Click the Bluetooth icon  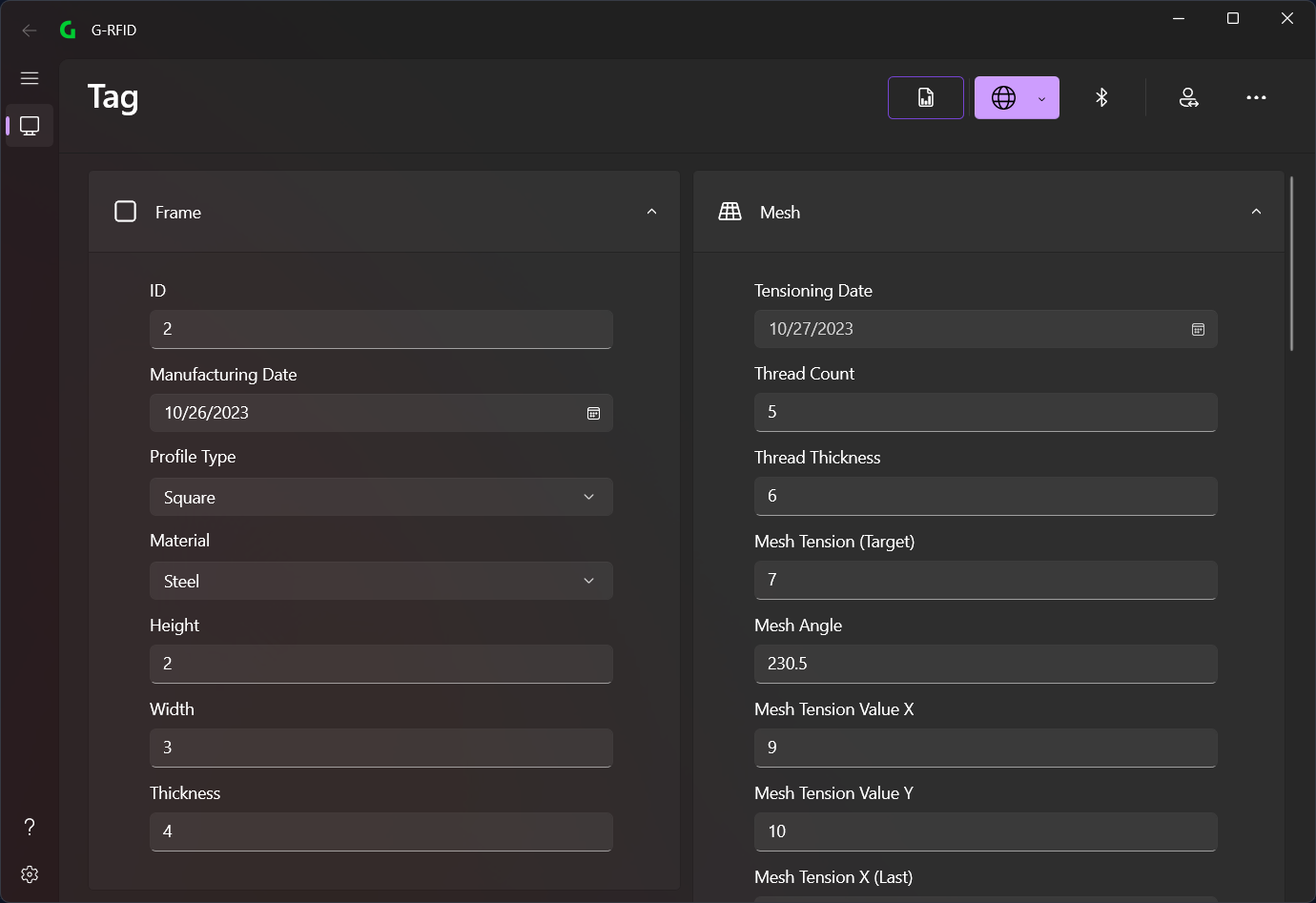pyautogui.click(x=1101, y=97)
